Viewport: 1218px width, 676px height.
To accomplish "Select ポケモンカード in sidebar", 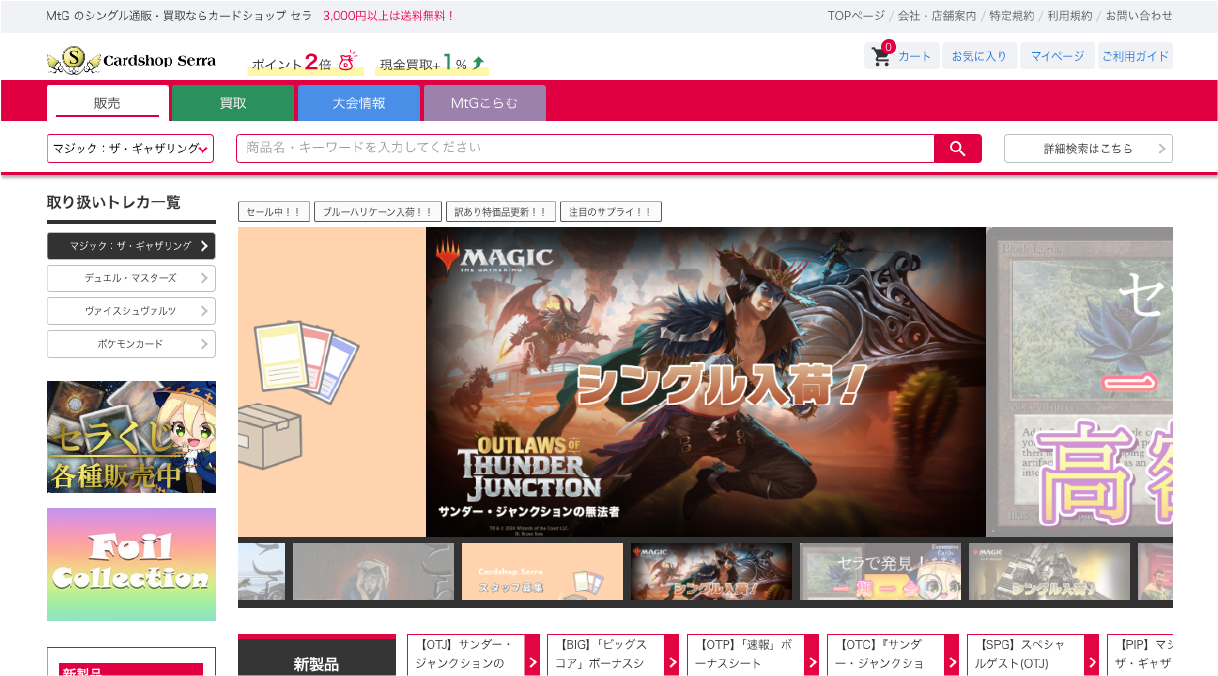I will pos(131,344).
